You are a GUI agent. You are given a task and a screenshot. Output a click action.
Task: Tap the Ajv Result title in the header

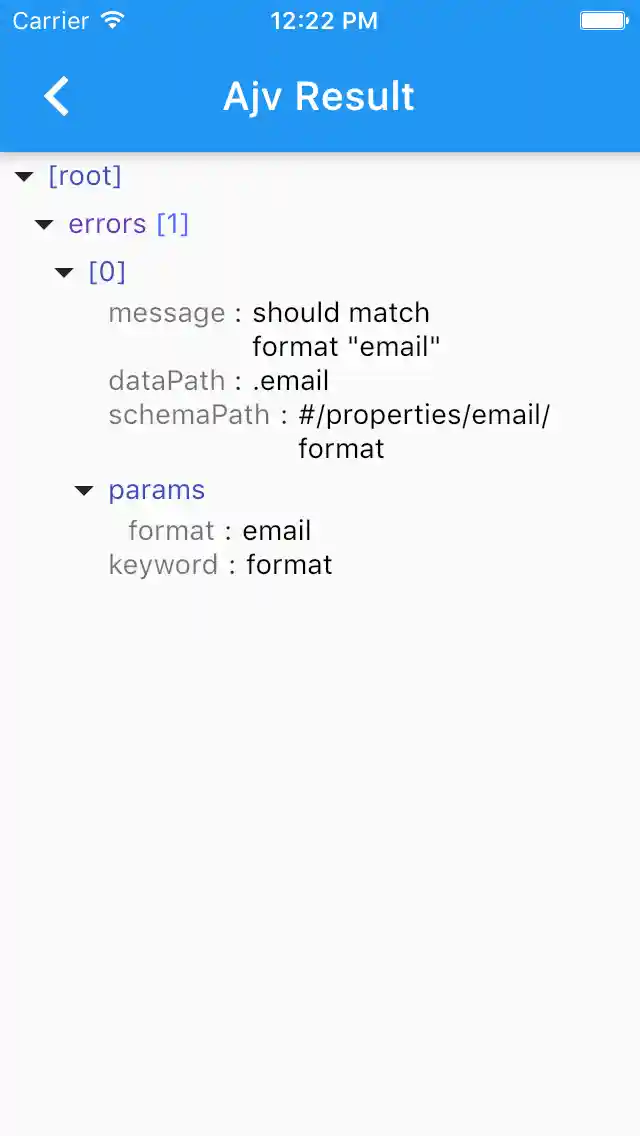[318, 96]
